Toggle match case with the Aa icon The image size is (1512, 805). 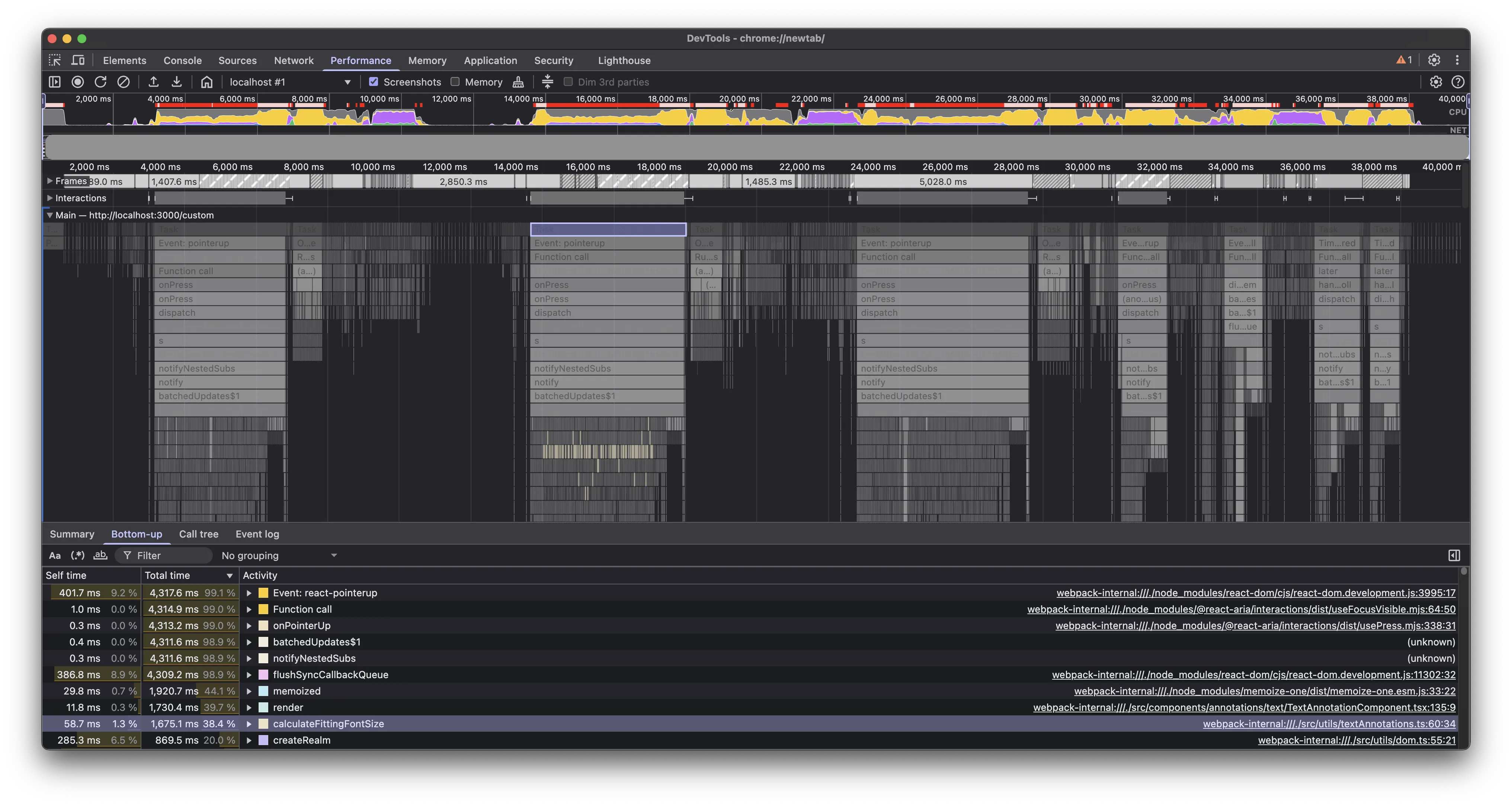click(x=55, y=555)
